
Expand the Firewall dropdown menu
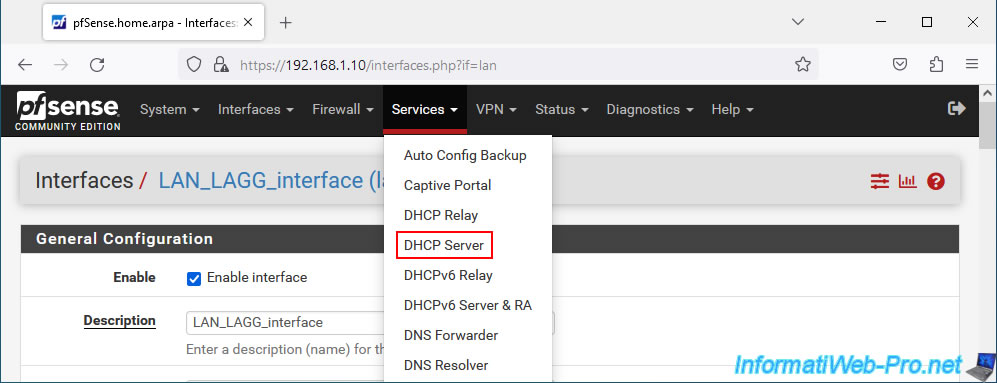(x=343, y=109)
